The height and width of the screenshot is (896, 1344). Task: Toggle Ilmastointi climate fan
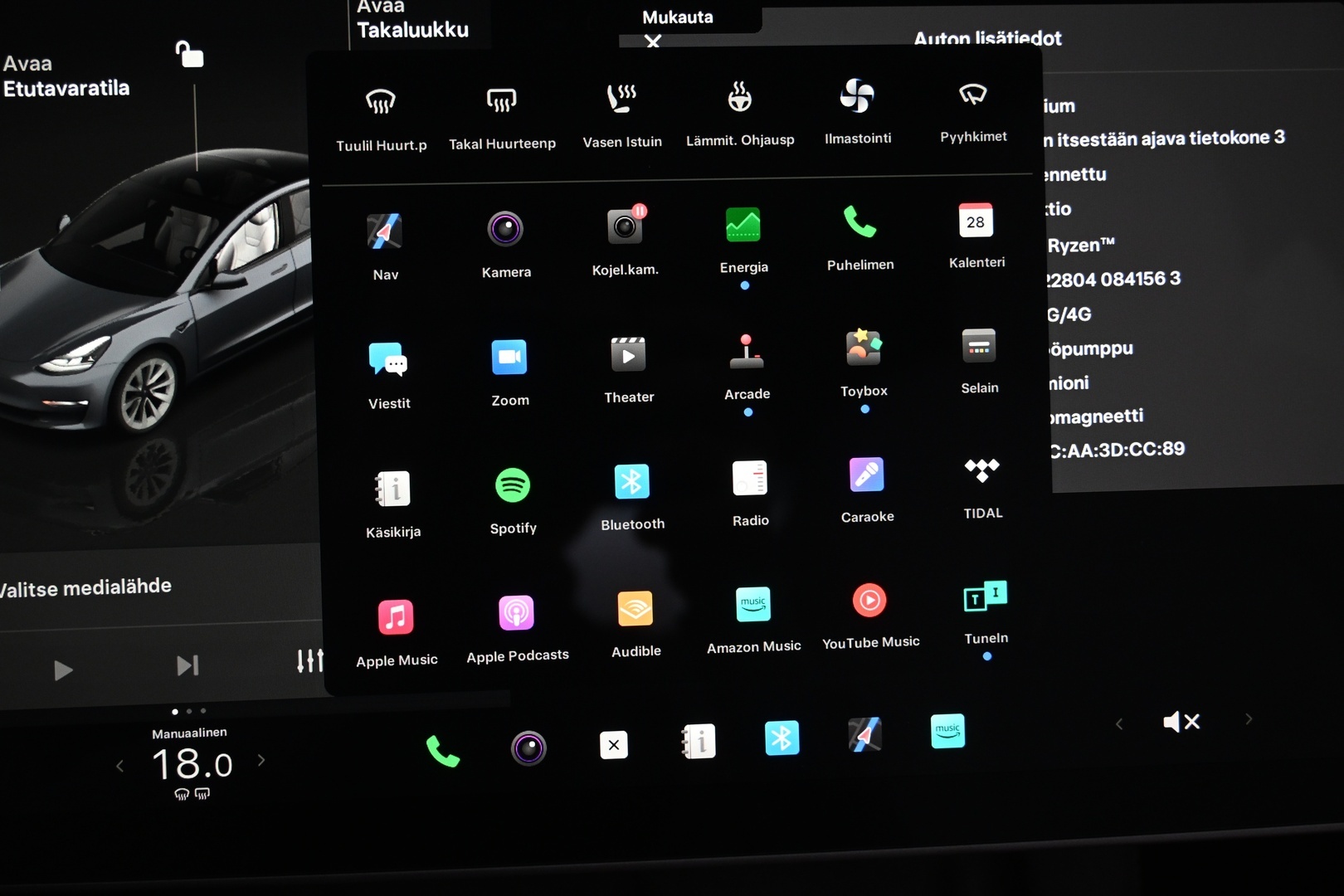pyautogui.click(x=858, y=112)
